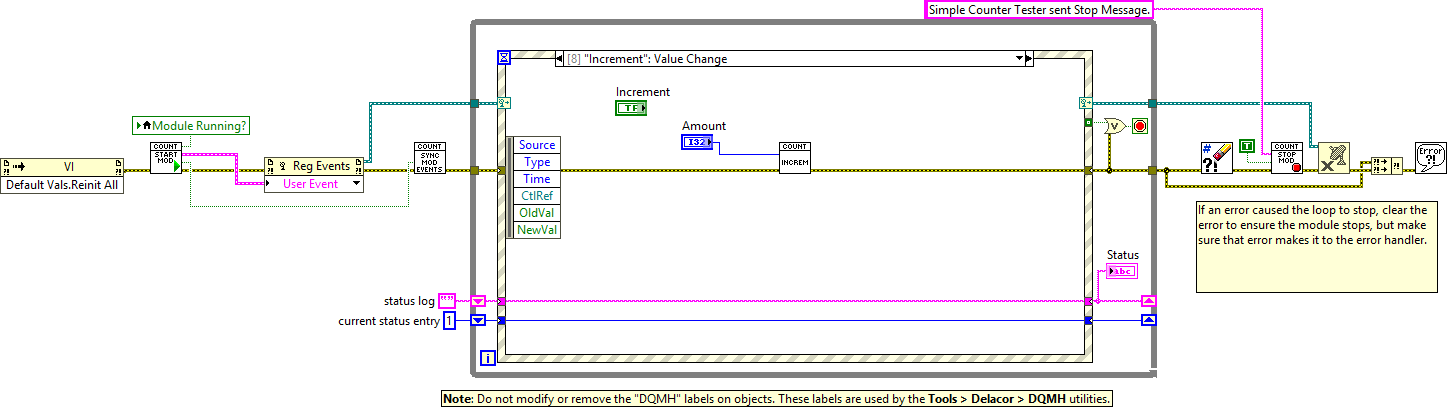Image resolution: width=1451 pixels, height=410 pixels.
Task: Select the NewVal event data item
Action: [x=537, y=230]
